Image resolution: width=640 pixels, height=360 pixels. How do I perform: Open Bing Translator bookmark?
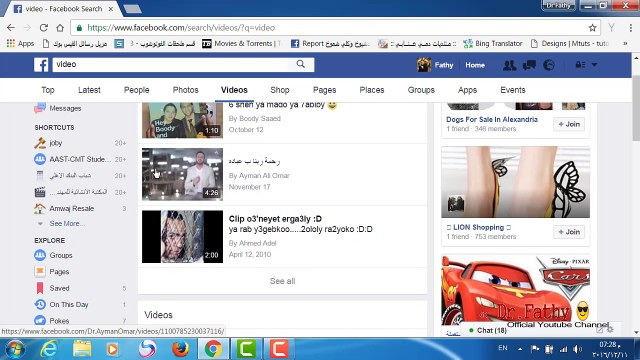(x=493, y=43)
